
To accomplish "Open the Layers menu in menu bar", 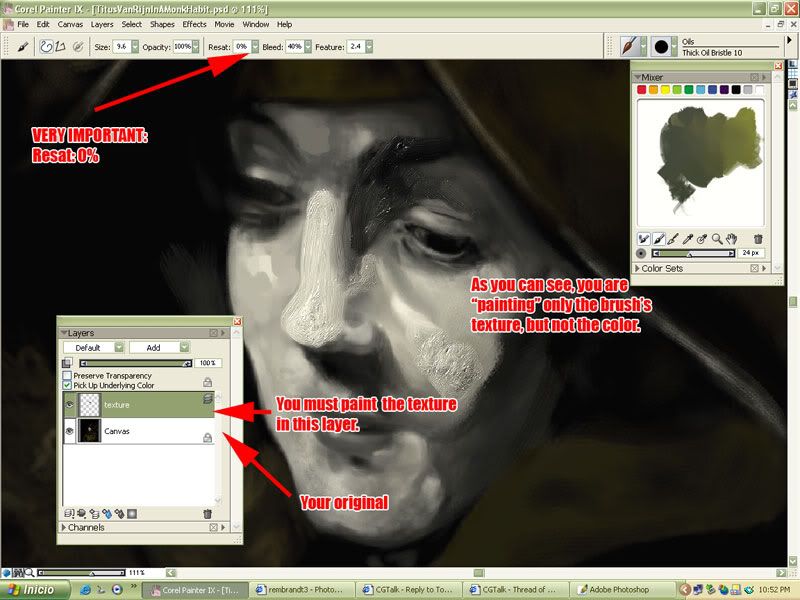I will 101,24.
